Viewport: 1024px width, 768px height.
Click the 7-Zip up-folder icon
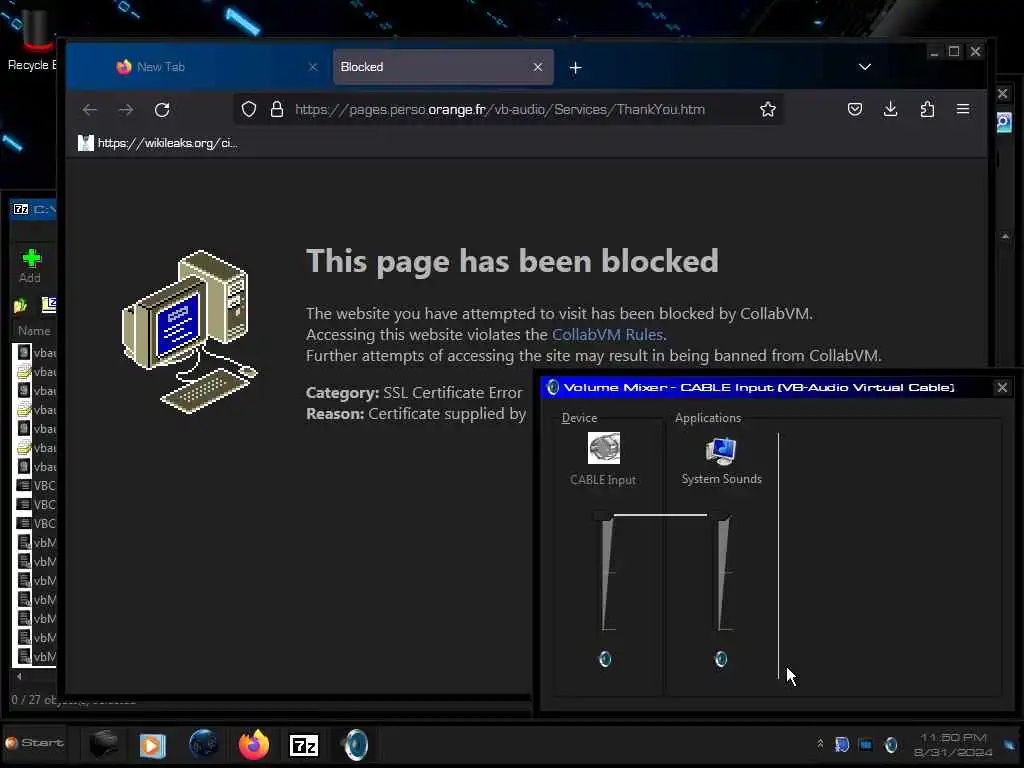click(x=20, y=304)
